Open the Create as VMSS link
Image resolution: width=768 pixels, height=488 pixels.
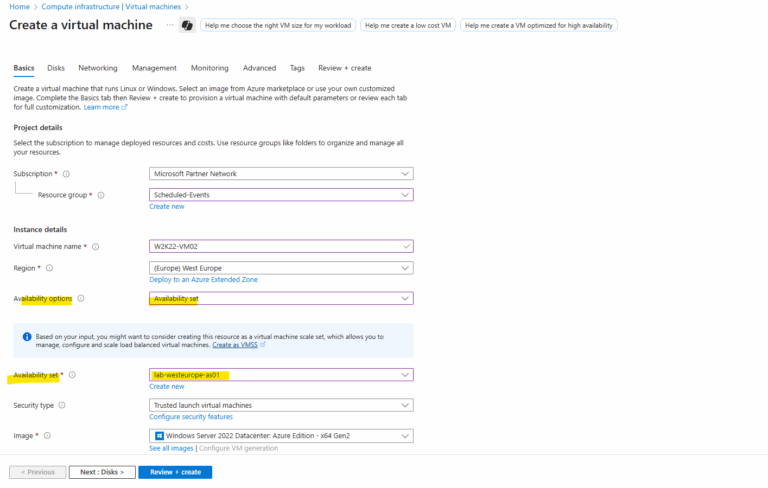point(235,345)
